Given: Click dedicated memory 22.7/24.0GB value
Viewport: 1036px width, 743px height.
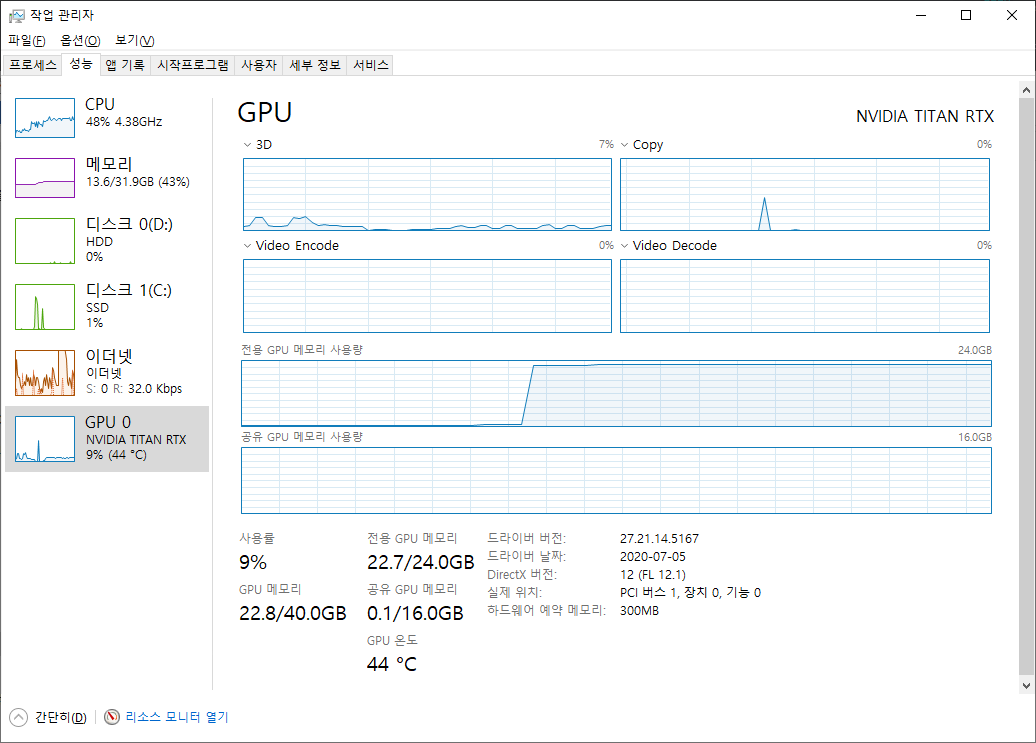Looking at the screenshot, I should pos(421,563).
